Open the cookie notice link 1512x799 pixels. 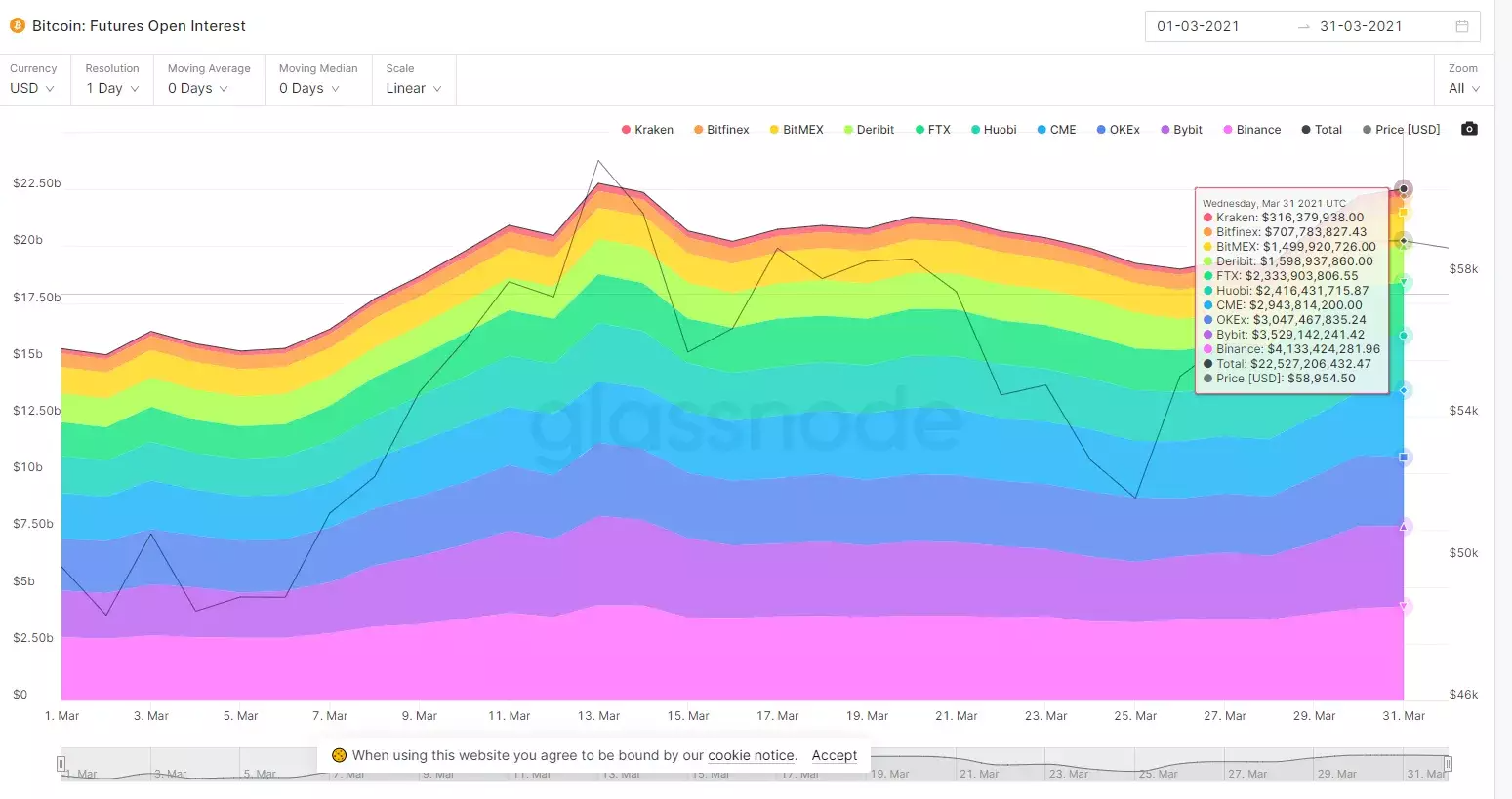click(752, 755)
